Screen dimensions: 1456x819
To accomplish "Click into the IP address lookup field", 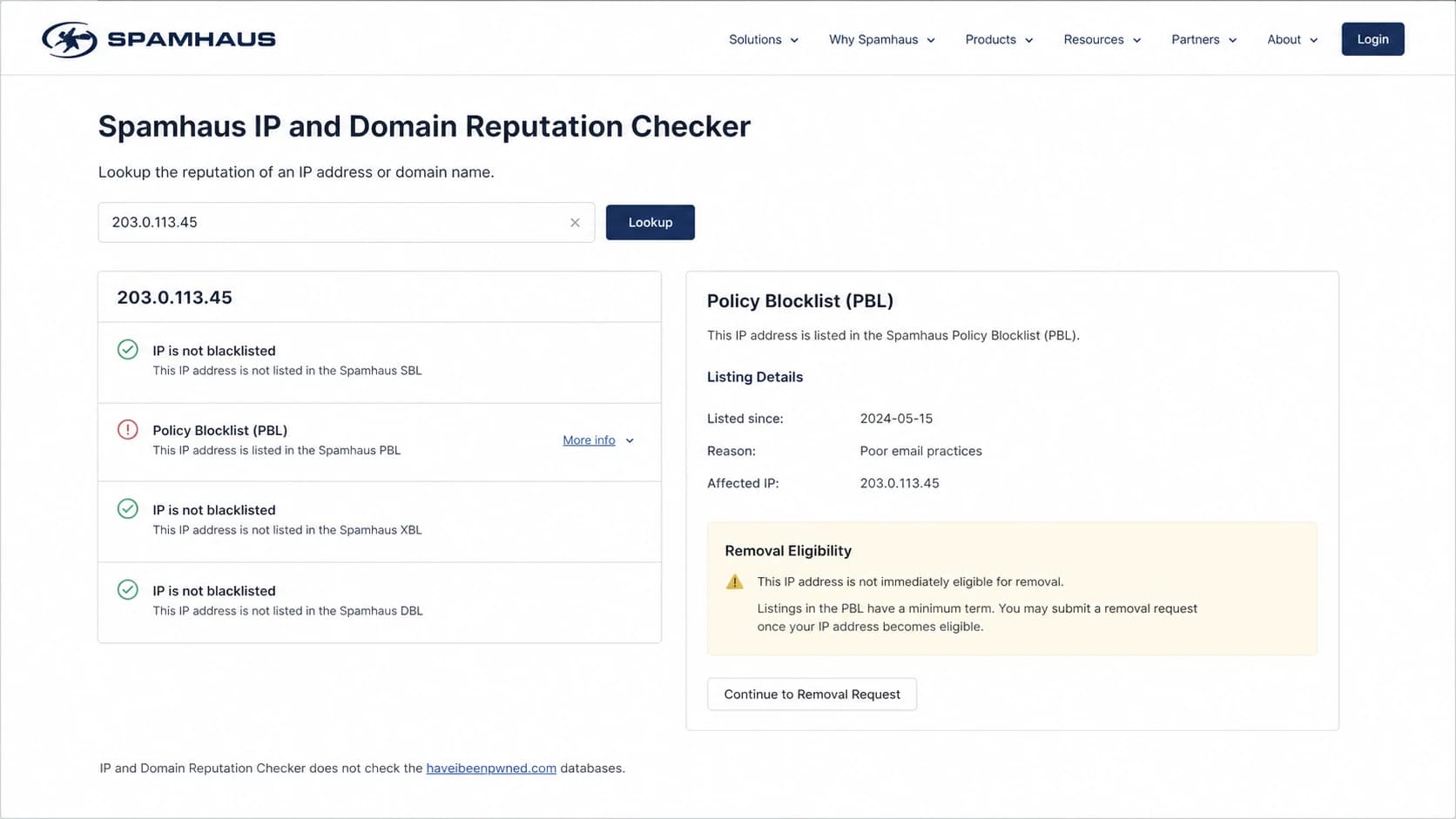I will point(346,223).
